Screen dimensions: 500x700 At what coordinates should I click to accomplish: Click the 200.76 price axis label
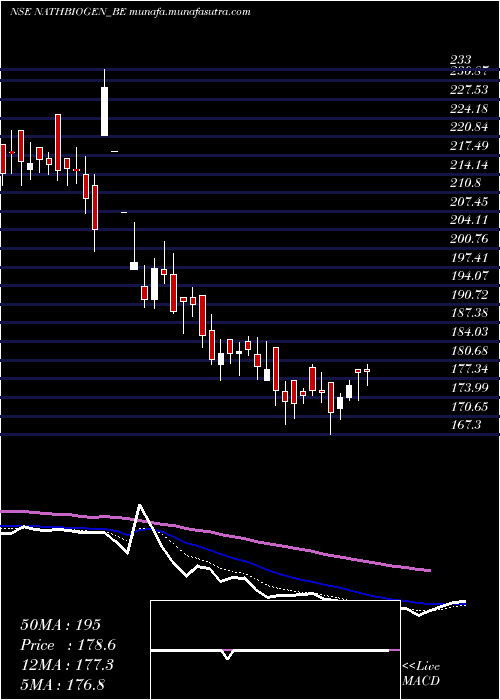click(469, 239)
